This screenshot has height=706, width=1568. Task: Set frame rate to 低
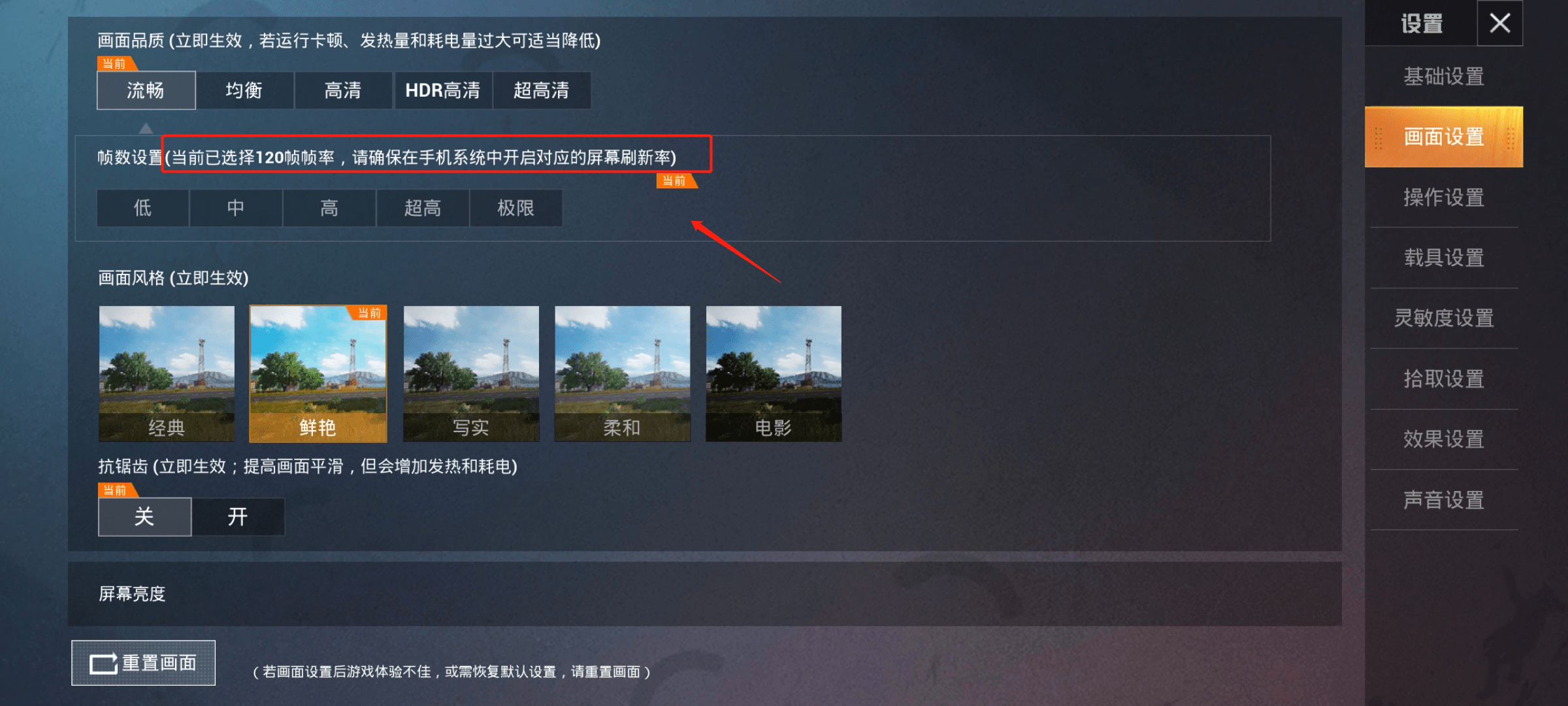[142, 208]
